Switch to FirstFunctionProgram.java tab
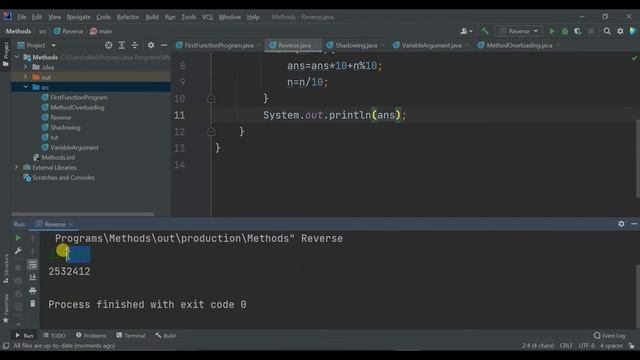Viewport: 640px width, 360px height. tap(218, 45)
